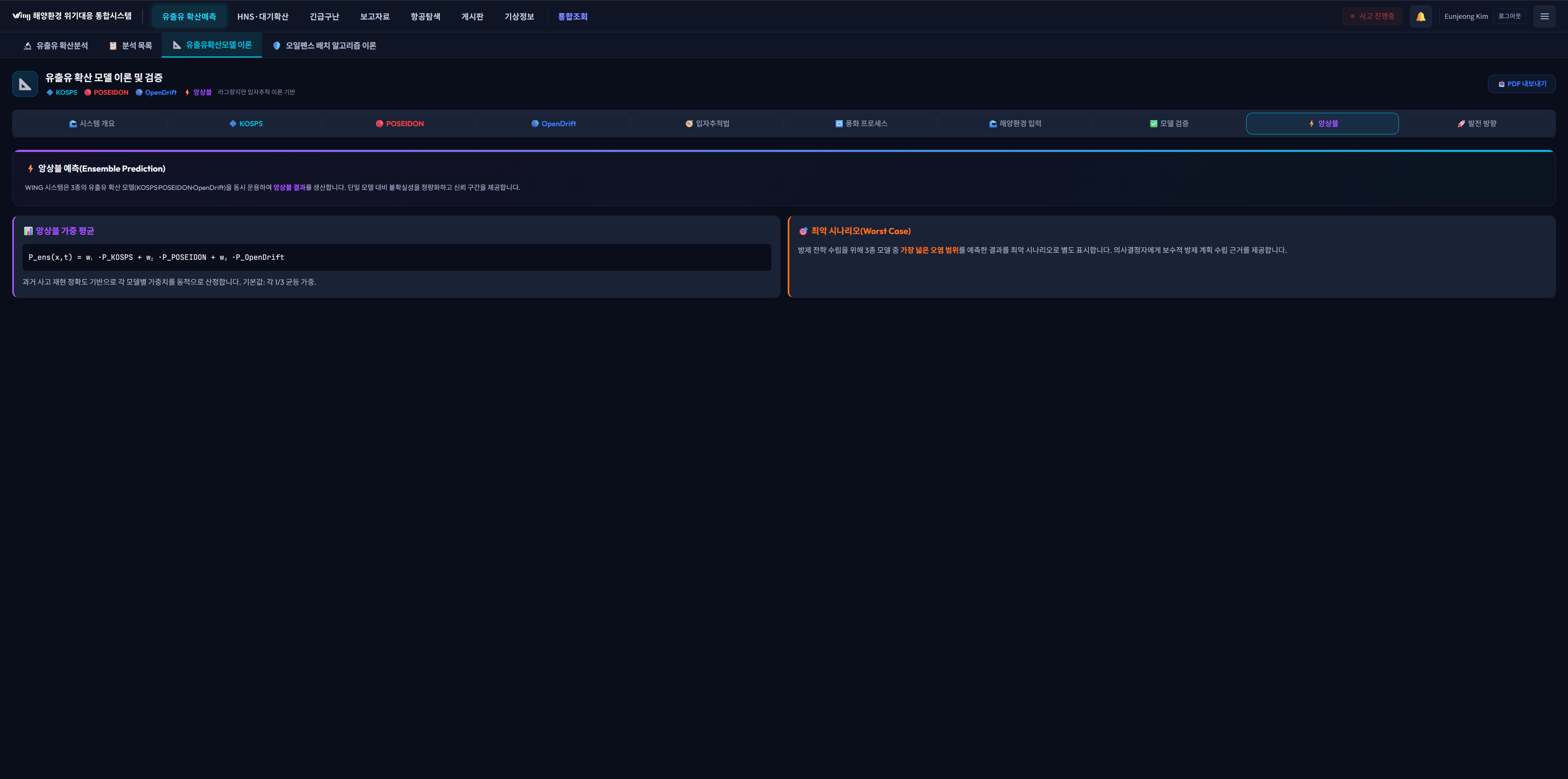Click shield icon on 오일펜스 배치 알고리즘 tab
This screenshot has height=779, width=1568.
[276, 46]
